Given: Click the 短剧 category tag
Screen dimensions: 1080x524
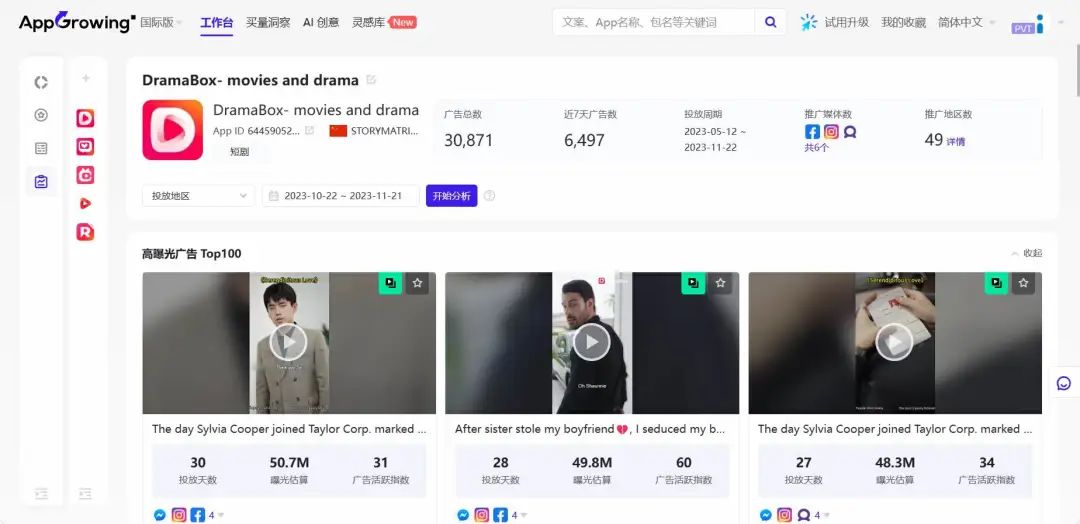Looking at the screenshot, I should 240,152.
